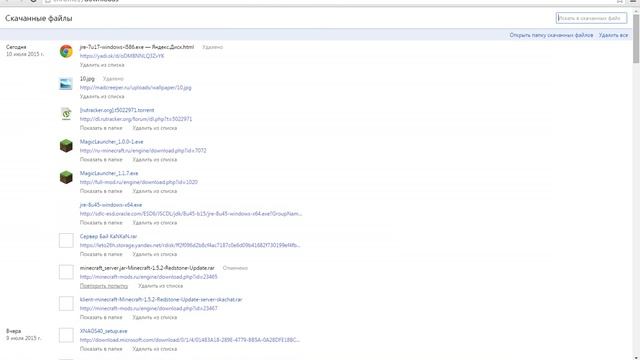This screenshot has height=360, width=640.
Task: Show MagicLauncher_1.1.7.exe in folder
Action: point(101,191)
